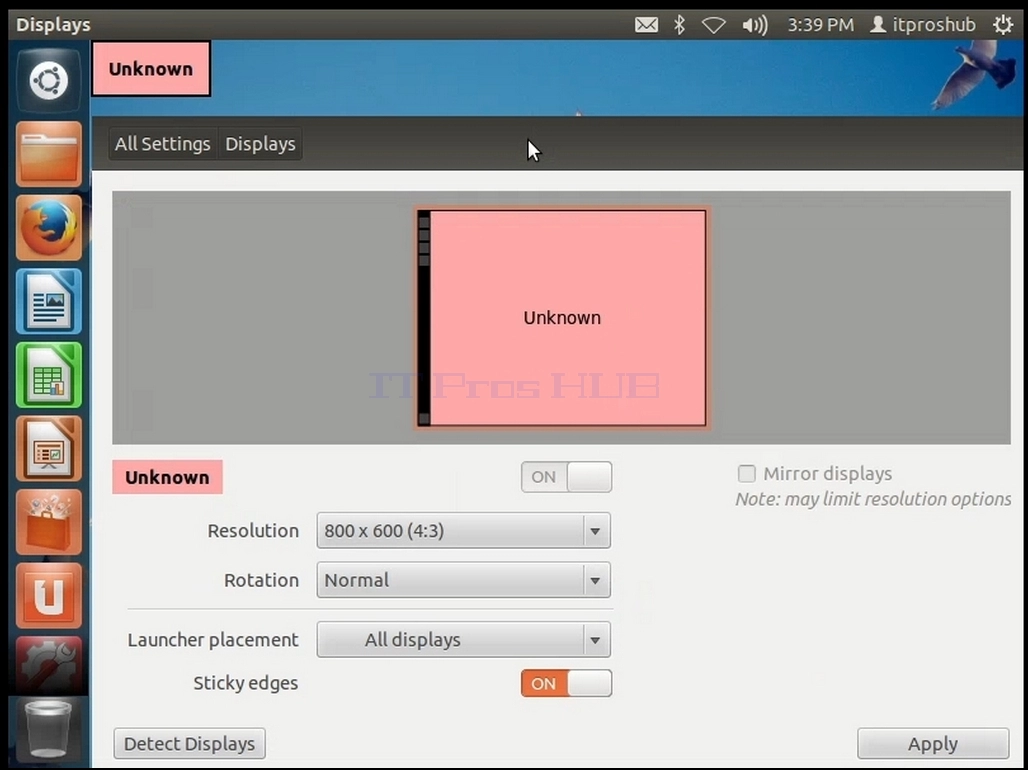Viewport: 1028px width, 770px height.
Task: Open the mail envelope indicator
Action: coord(646,25)
